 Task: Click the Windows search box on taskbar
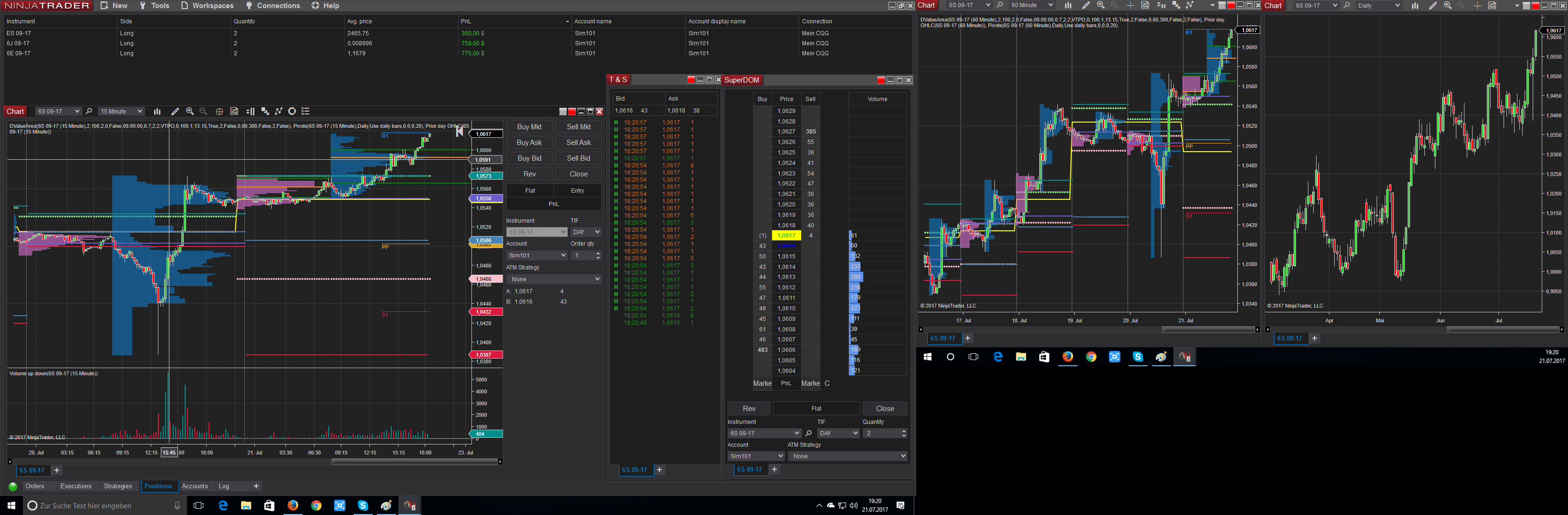click(104, 505)
